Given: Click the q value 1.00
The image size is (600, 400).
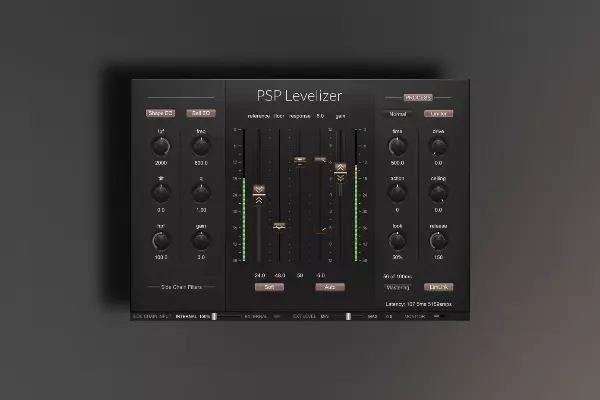Looking at the screenshot, I should click(x=201, y=210).
